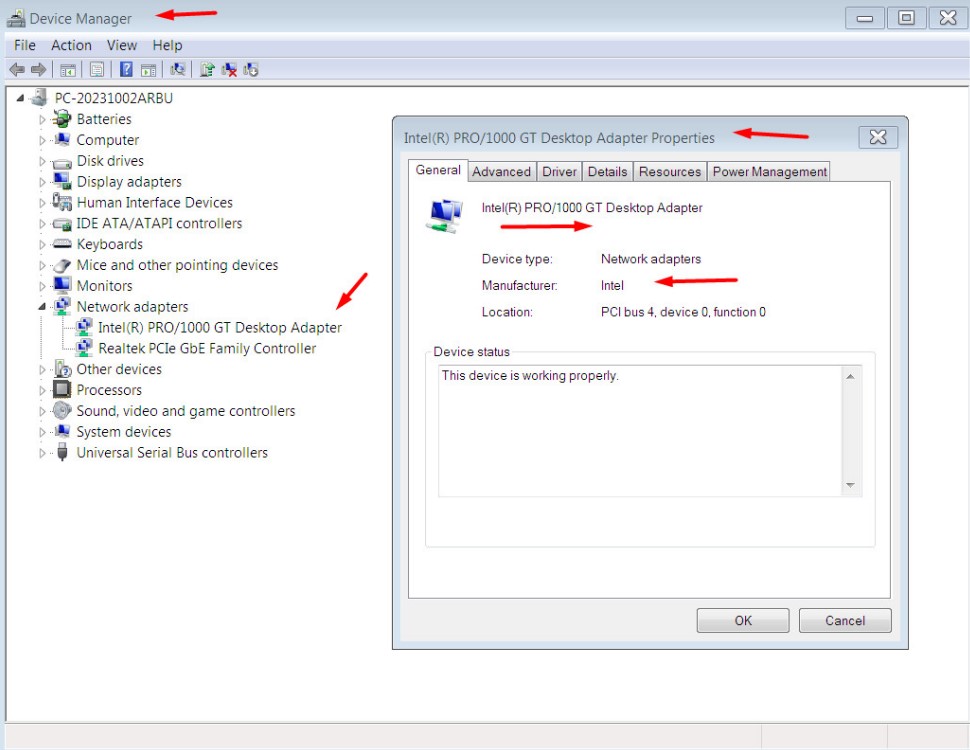Screen dimensions: 970x750
Task: Expand the Disk drives node
Action: click(42, 162)
